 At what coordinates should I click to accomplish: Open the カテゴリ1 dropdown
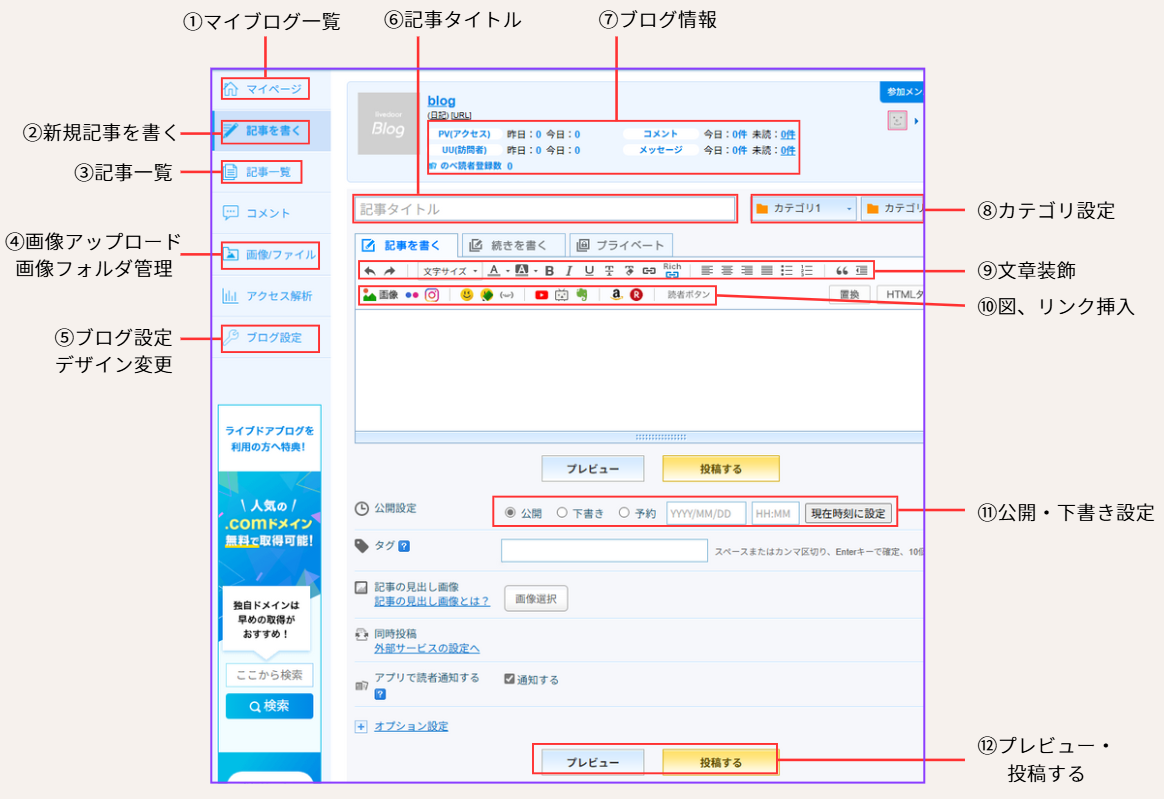[x=805, y=209]
